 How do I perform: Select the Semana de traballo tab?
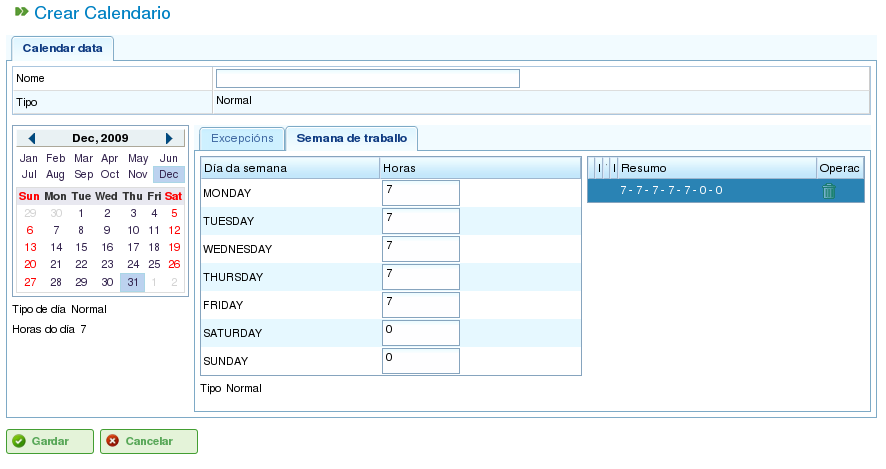point(351,139)
